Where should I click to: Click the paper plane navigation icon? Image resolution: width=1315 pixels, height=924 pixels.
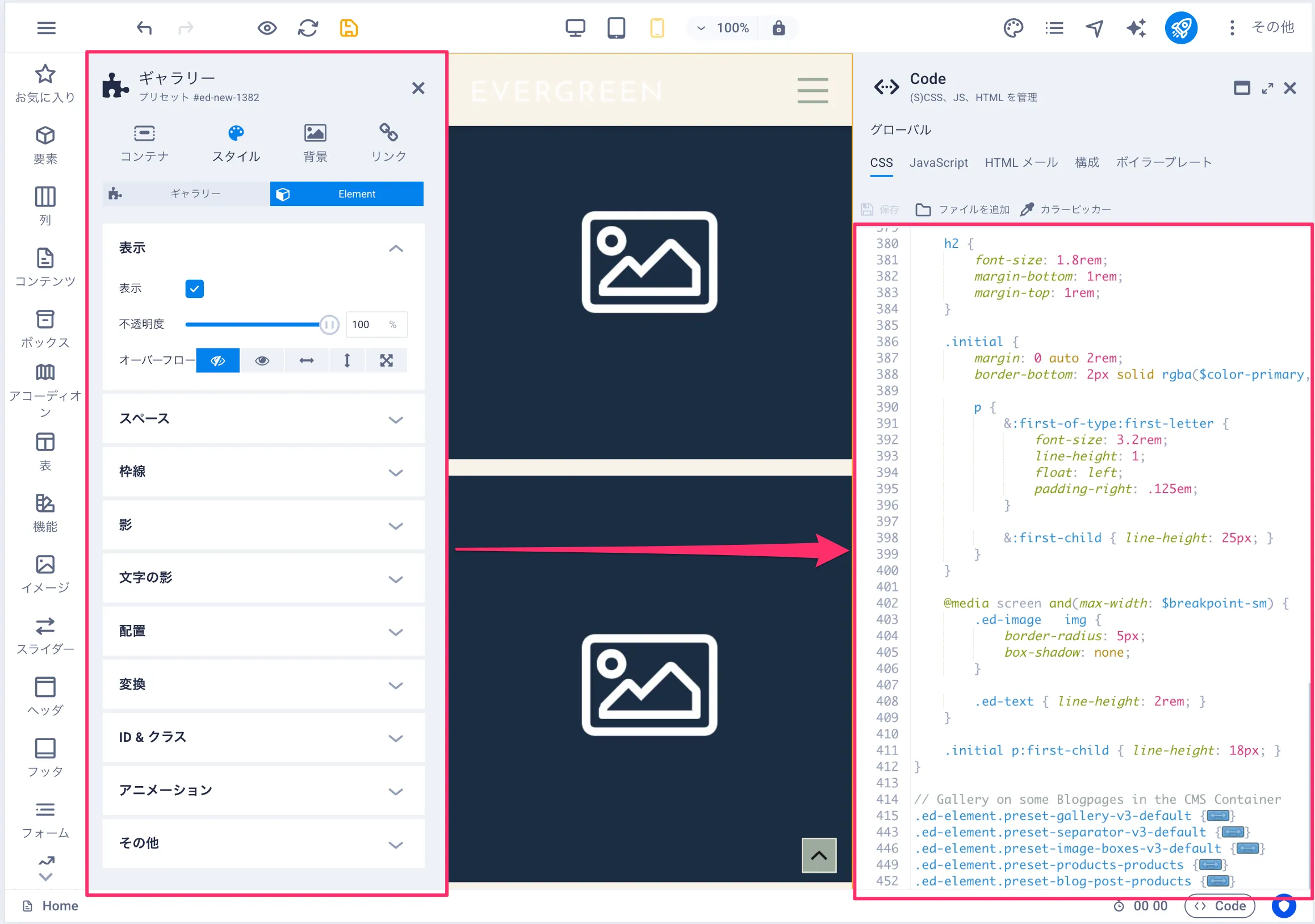(1095, 28)
